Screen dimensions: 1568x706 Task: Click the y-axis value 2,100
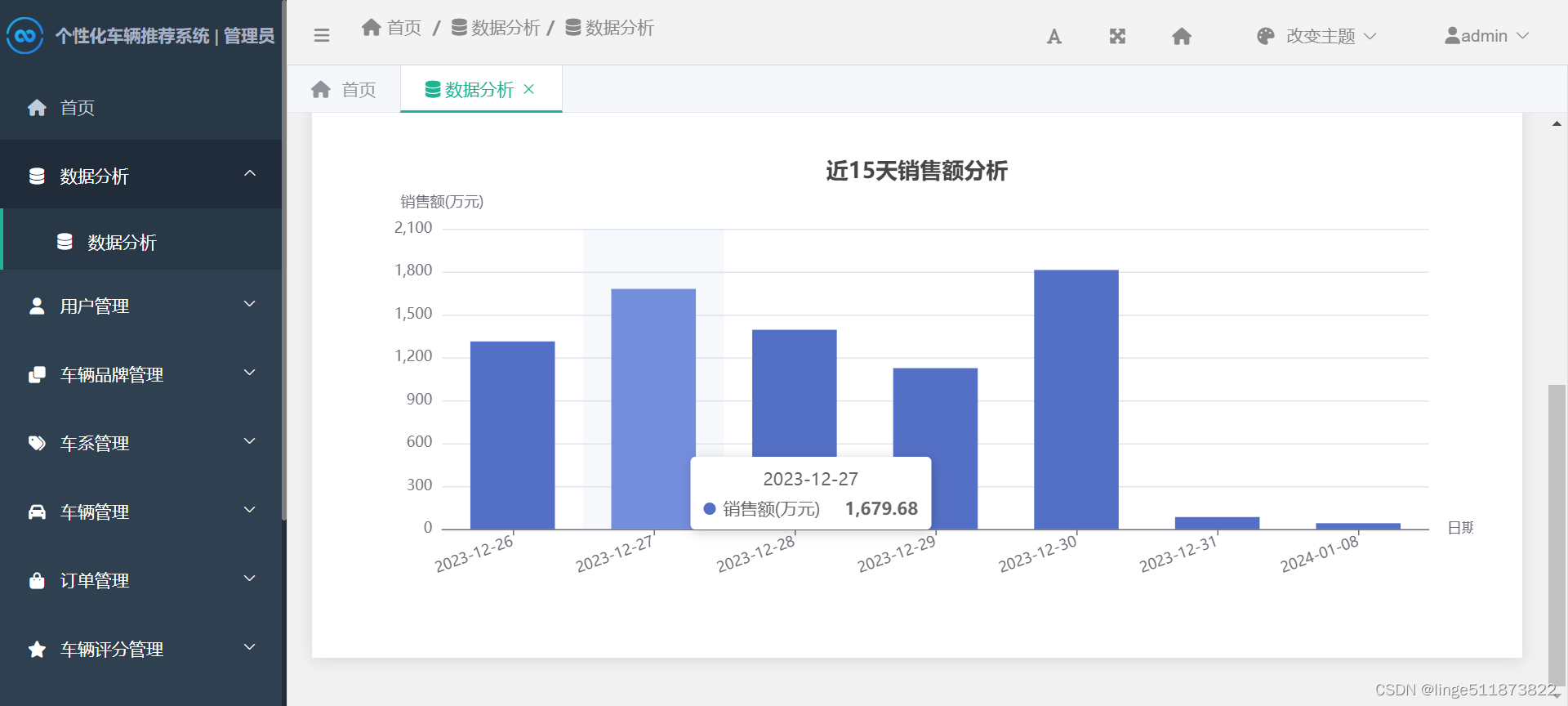point(413,228)
